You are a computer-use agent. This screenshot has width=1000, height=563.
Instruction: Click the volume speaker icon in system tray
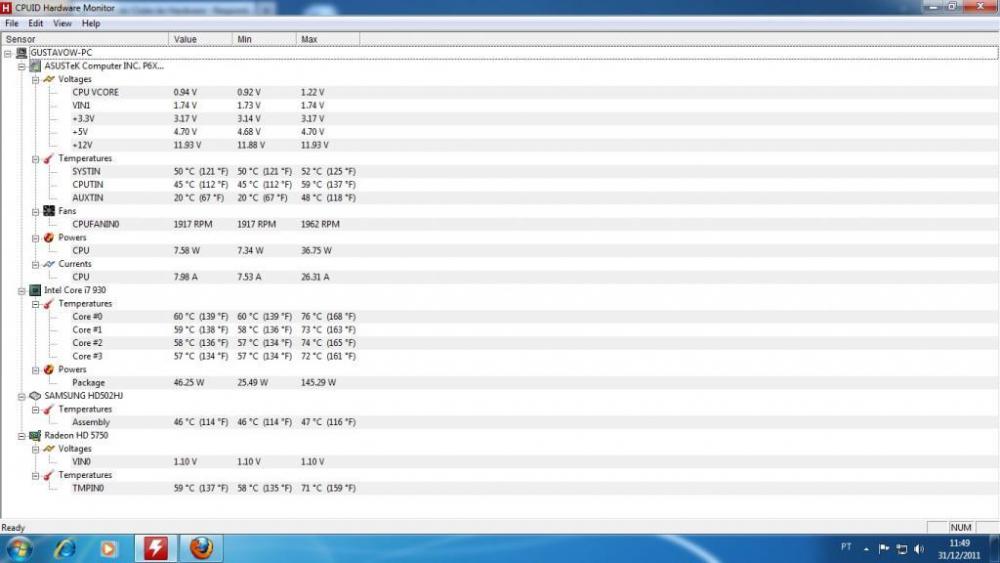tap(919, 549)
